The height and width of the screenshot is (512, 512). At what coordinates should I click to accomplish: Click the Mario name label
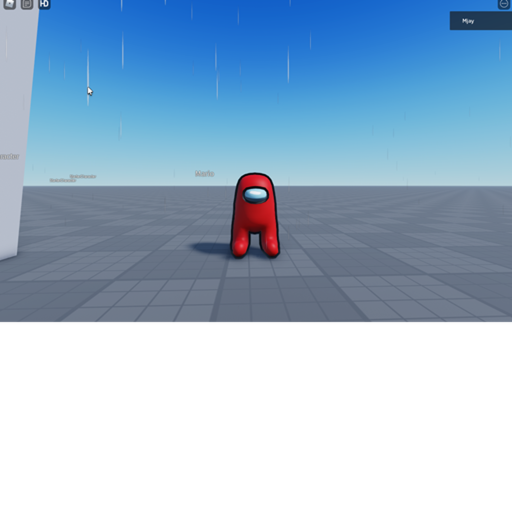click(x=205, y=173)
